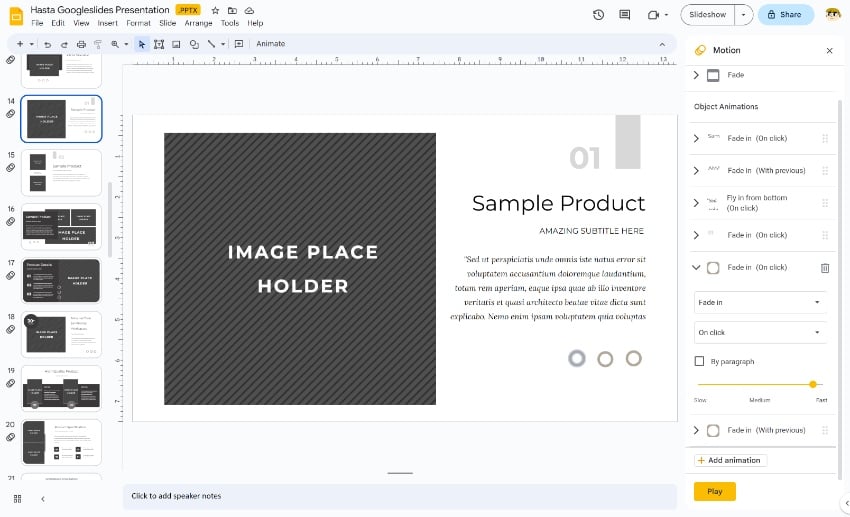Open the On click trigger dropdown
The image size is (850, 517).
[760, 332]
